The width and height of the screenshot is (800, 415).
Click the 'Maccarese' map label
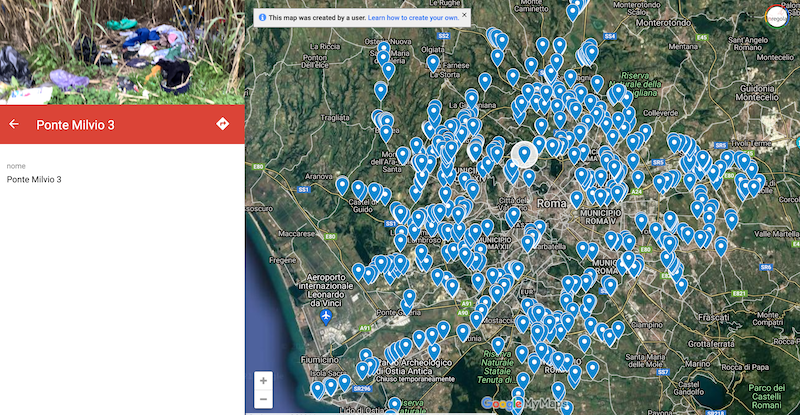pos(296,233)
